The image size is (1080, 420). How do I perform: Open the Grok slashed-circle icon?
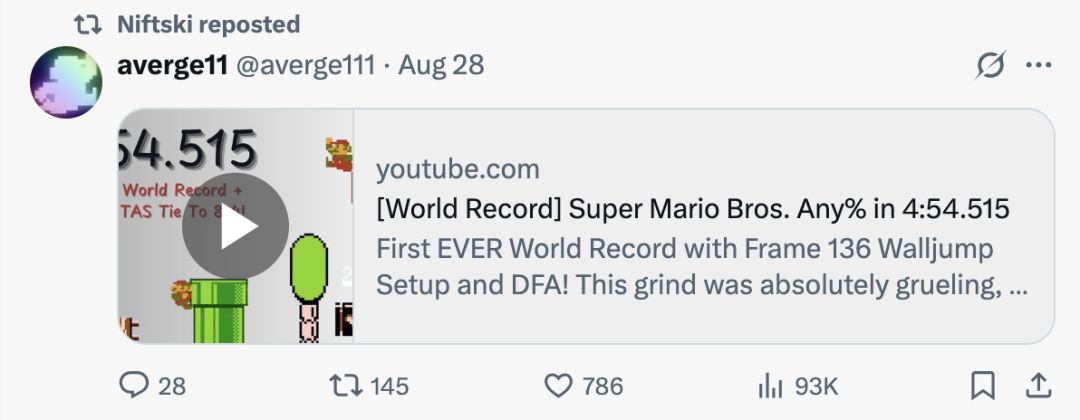(x=990, y=67)
